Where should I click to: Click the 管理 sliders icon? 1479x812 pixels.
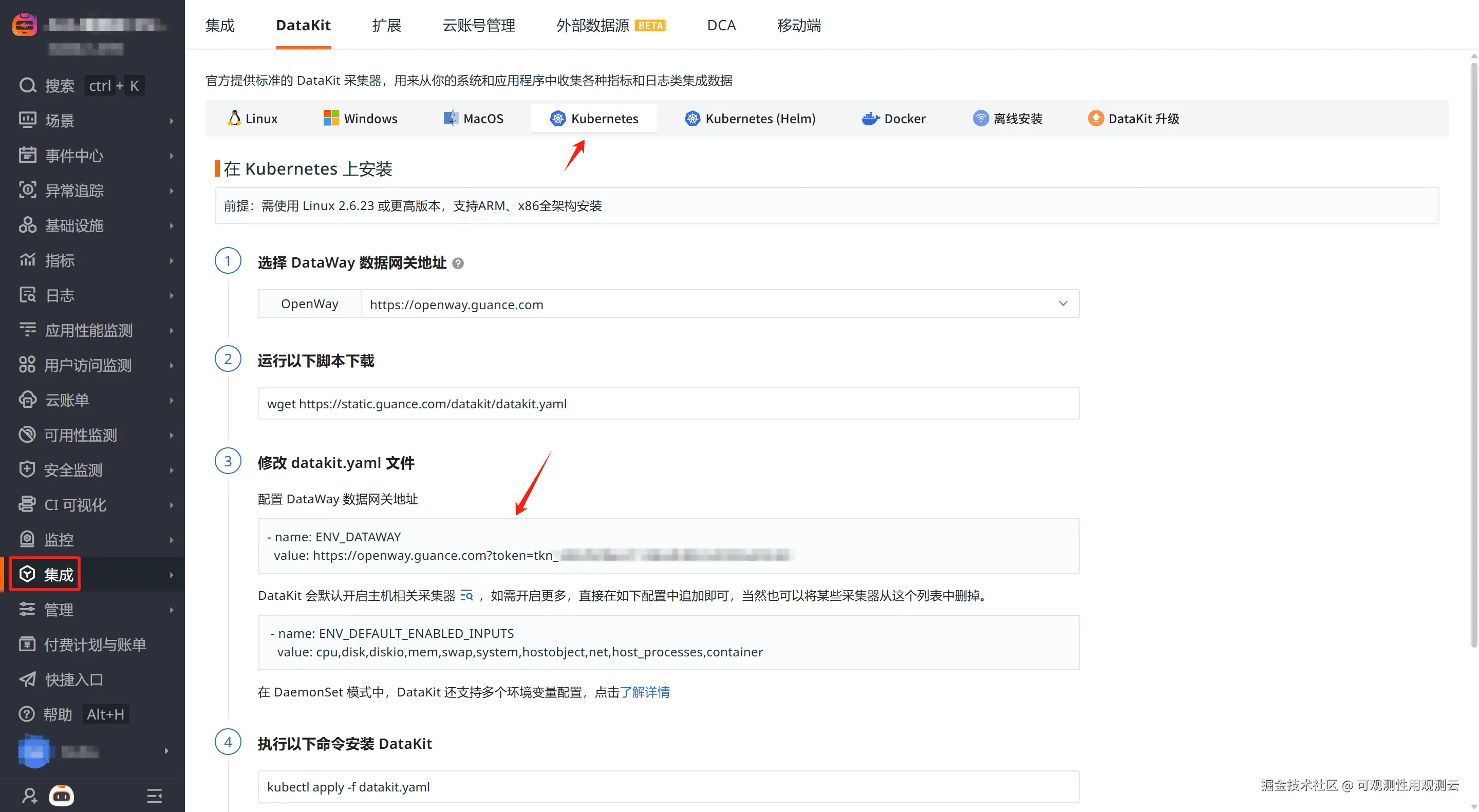pyautogui.click(x=28, y=610)
